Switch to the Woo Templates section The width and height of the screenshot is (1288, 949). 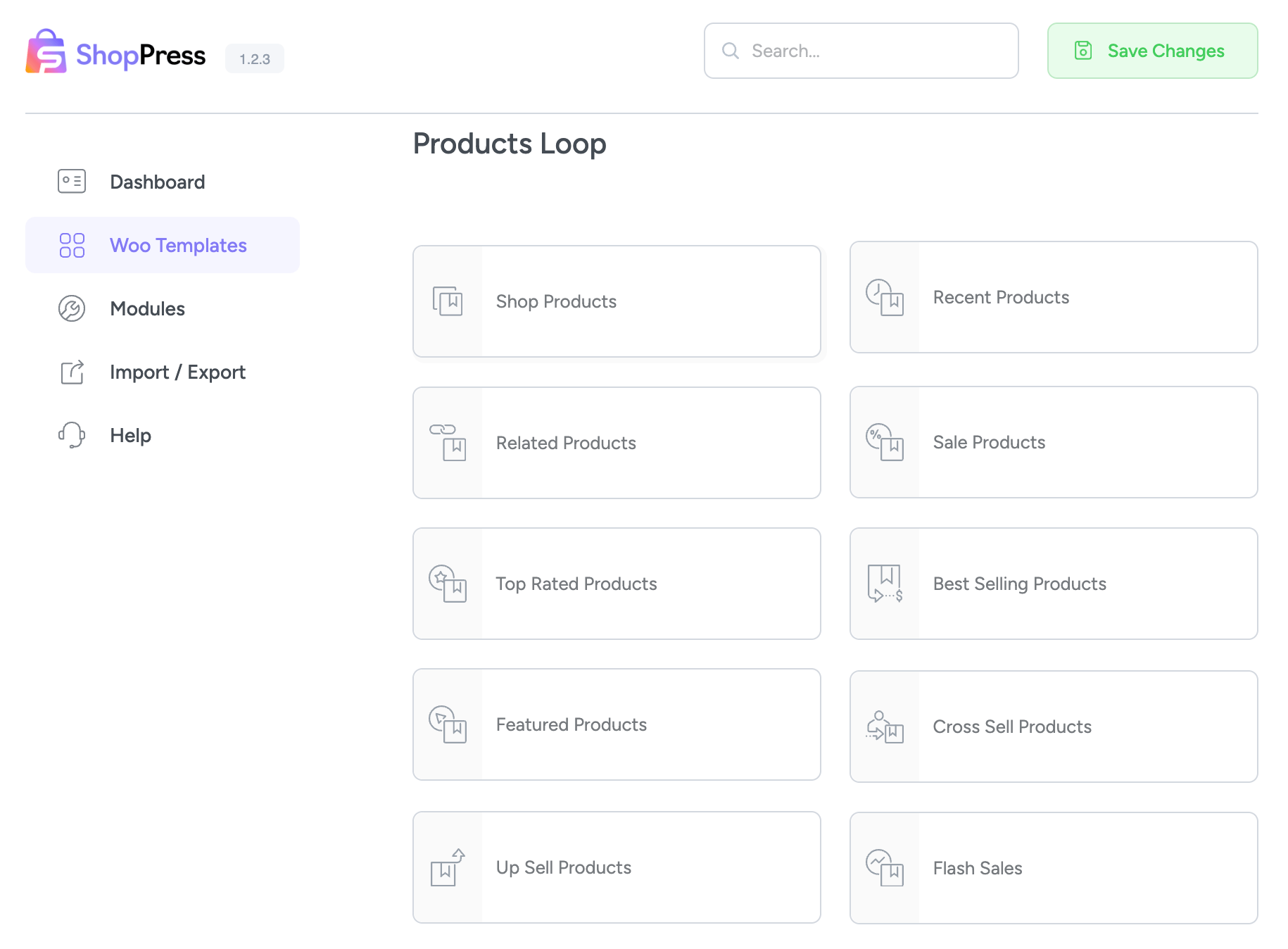(178, 245)
